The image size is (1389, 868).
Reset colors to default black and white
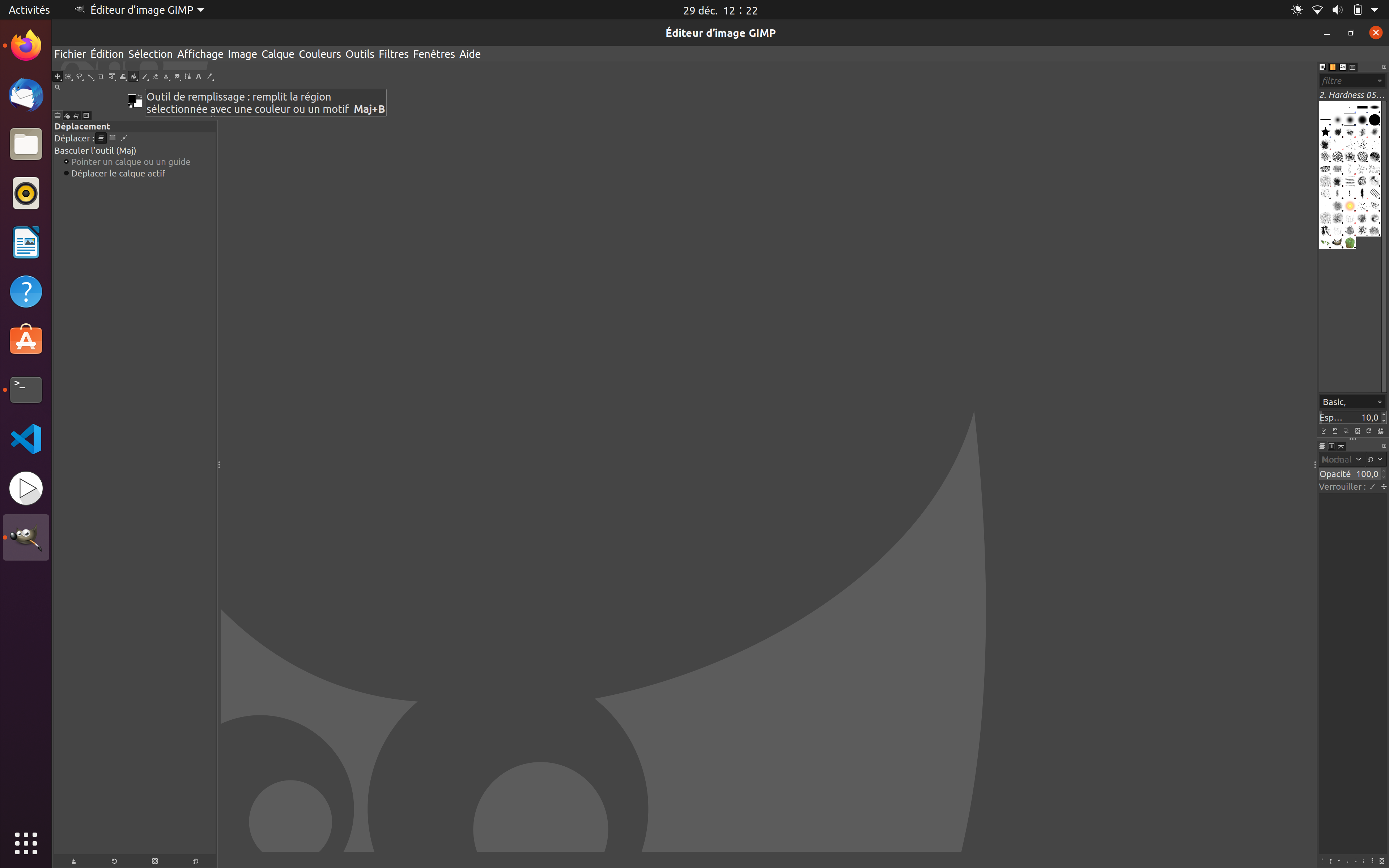[x=130, y=106]
